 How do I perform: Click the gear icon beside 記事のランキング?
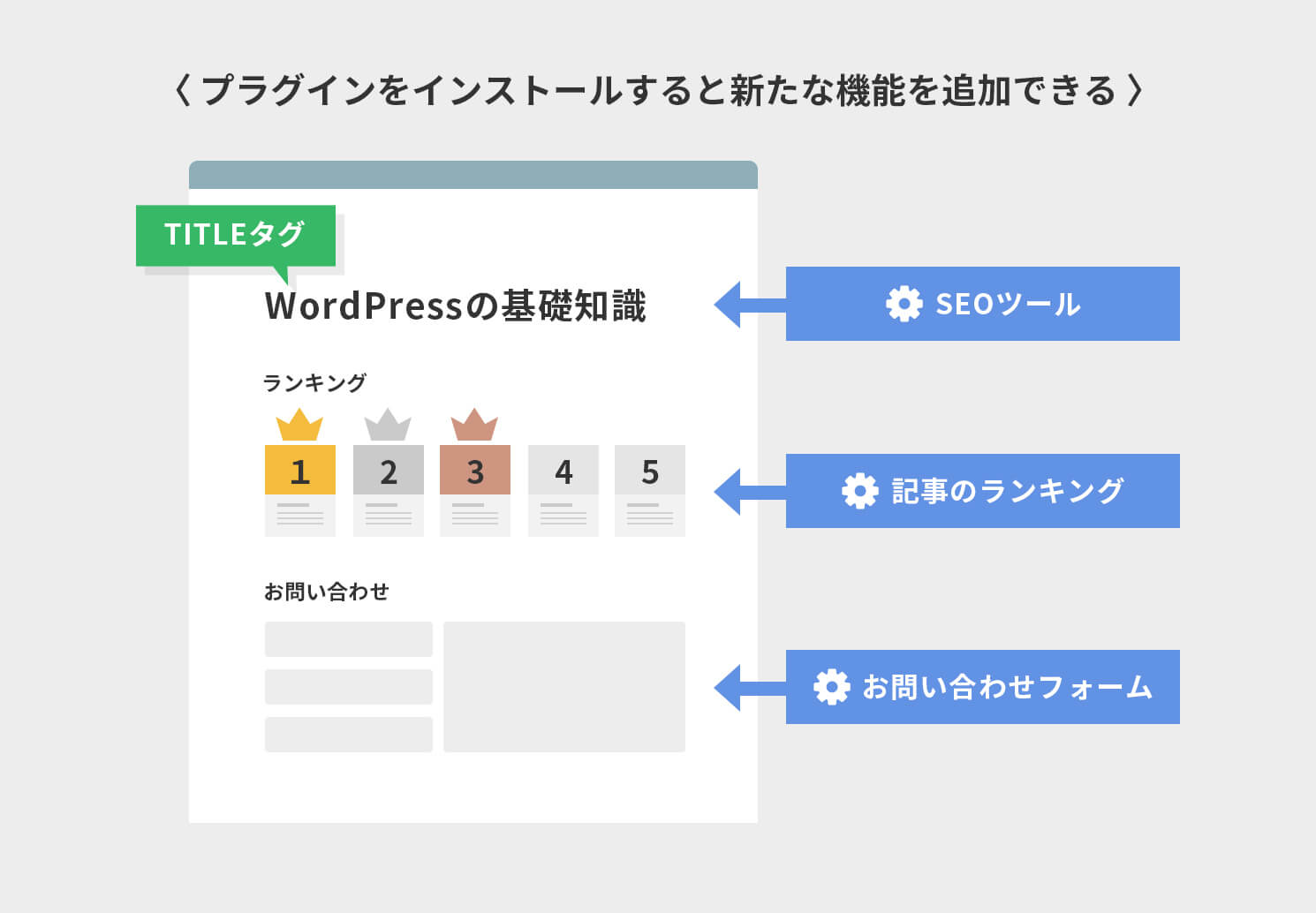(x=859, y=491)
